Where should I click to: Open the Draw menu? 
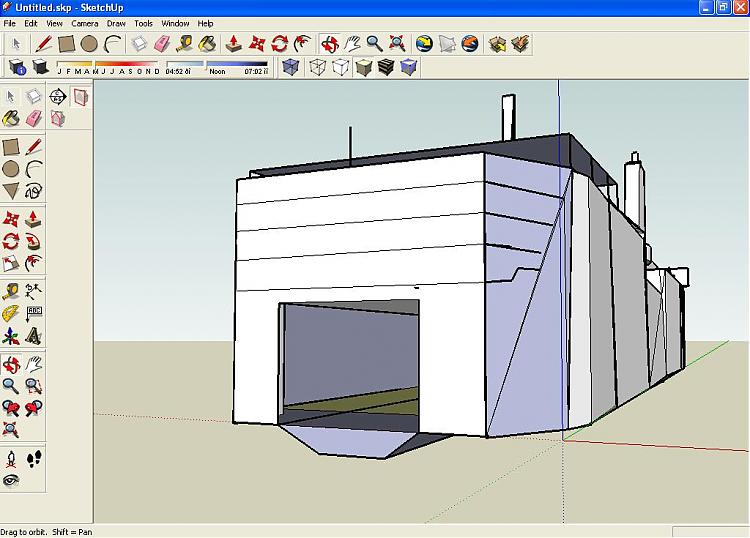(116, 23)
